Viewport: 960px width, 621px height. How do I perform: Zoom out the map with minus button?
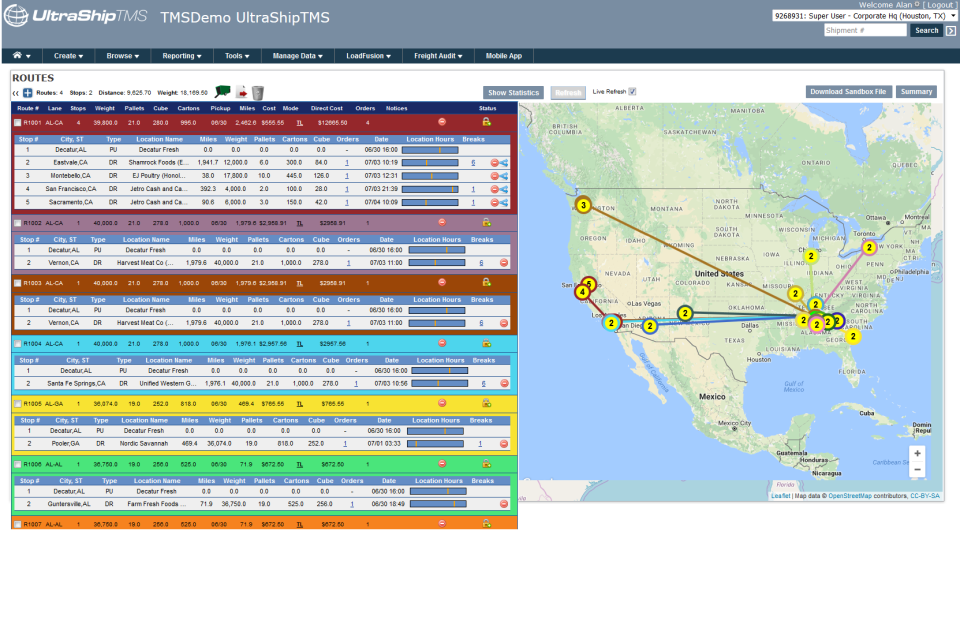tap(917, 470)
